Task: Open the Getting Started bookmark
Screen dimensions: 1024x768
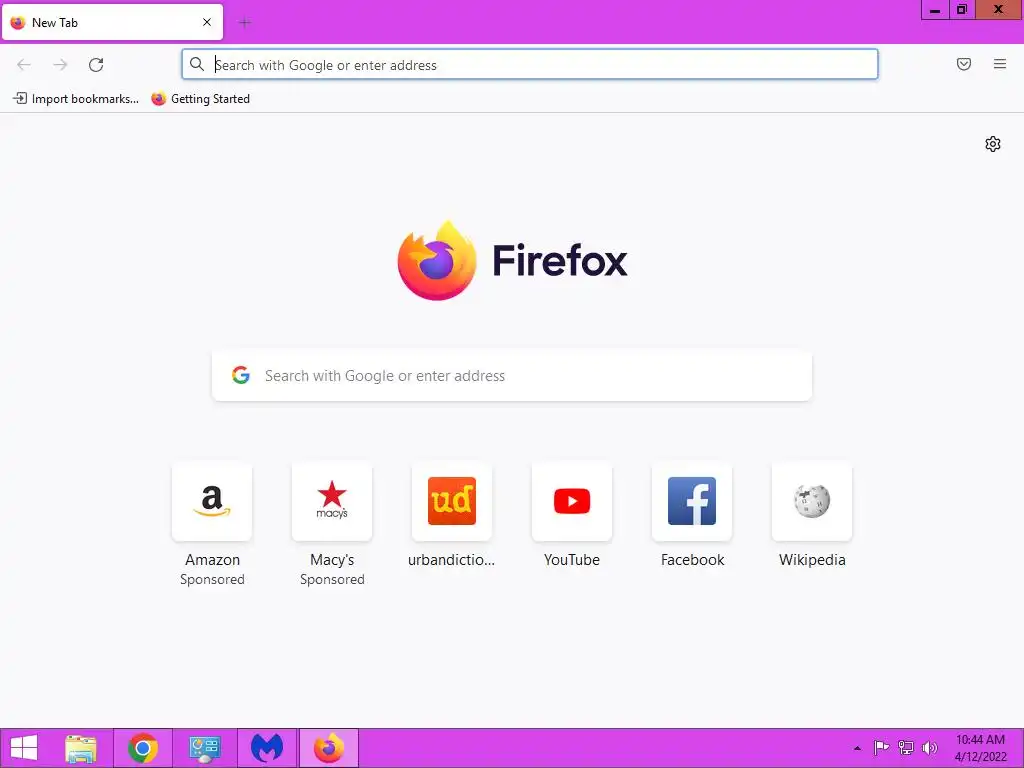Action: coord(200,99)
